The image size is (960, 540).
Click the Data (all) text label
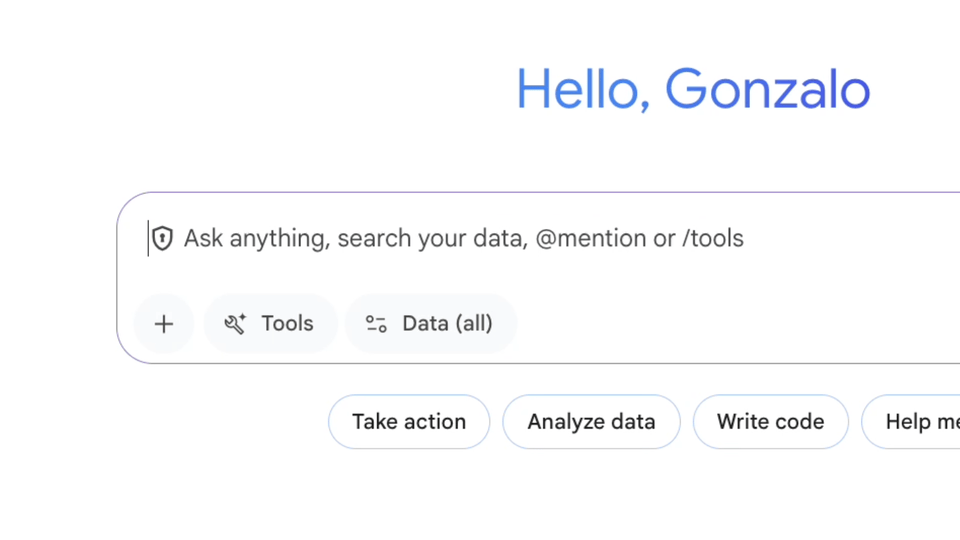(x=447, y=324)
